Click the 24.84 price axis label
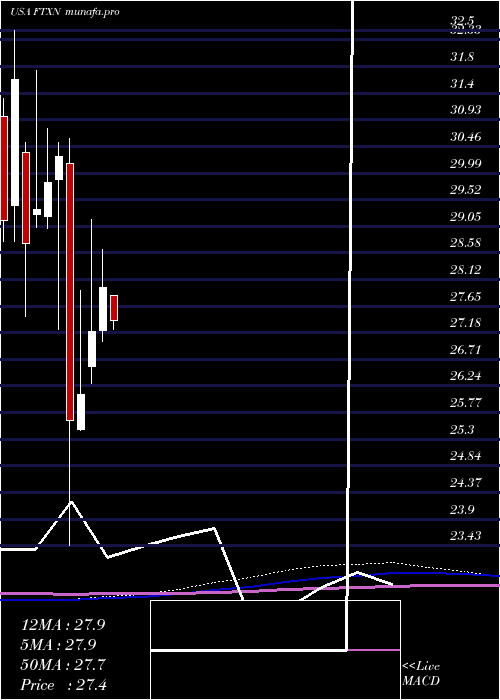Viewport: 500px width, 700px height. pos(466,456)
